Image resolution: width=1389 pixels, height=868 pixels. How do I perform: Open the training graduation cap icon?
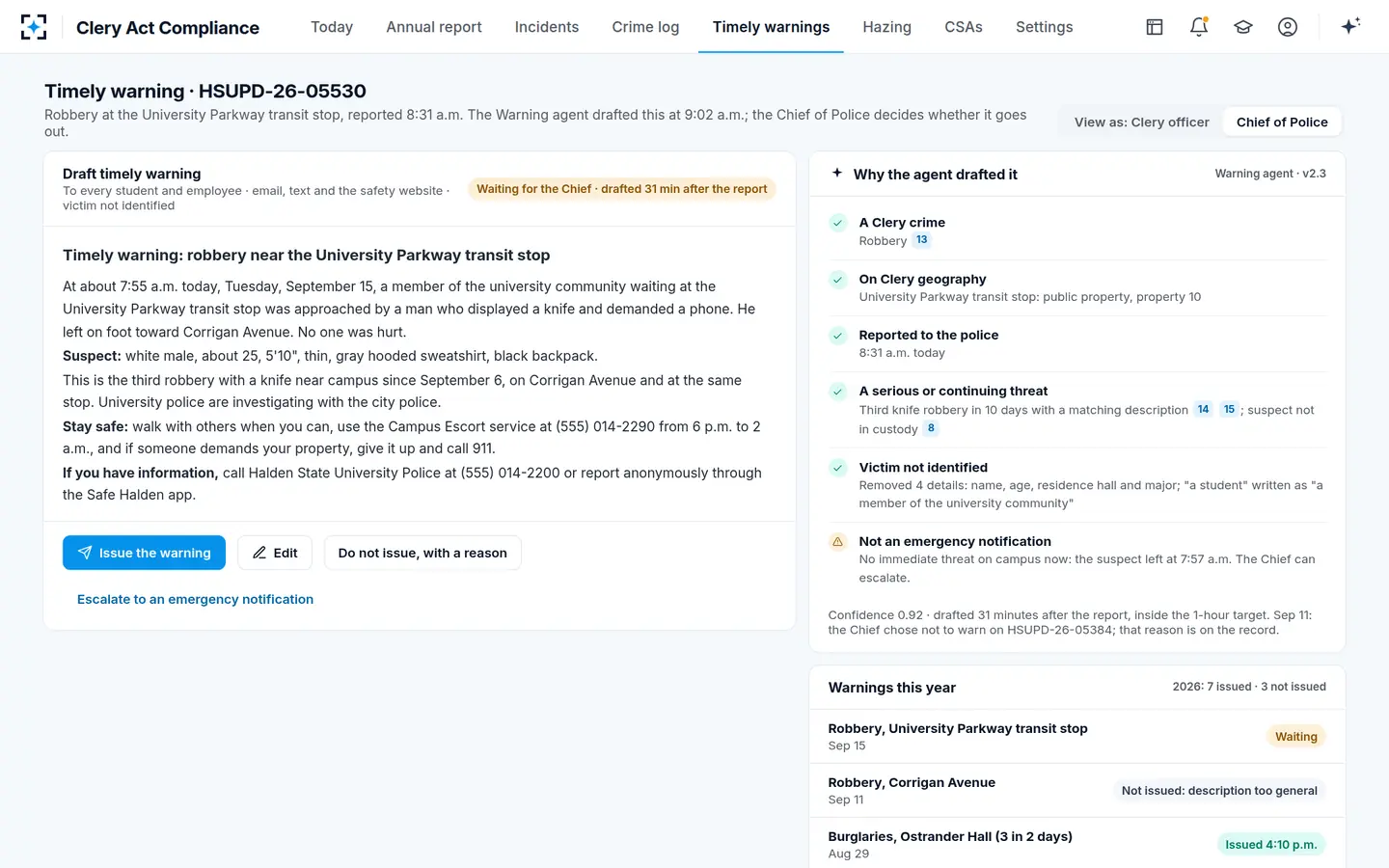point(1243,27)
